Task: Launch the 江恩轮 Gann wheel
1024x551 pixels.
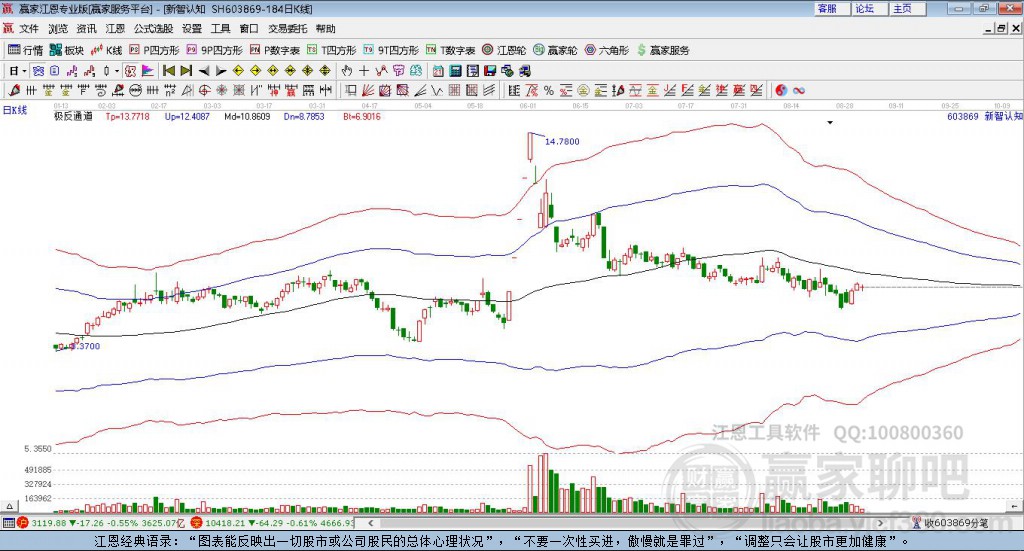Action: point(504,50)
